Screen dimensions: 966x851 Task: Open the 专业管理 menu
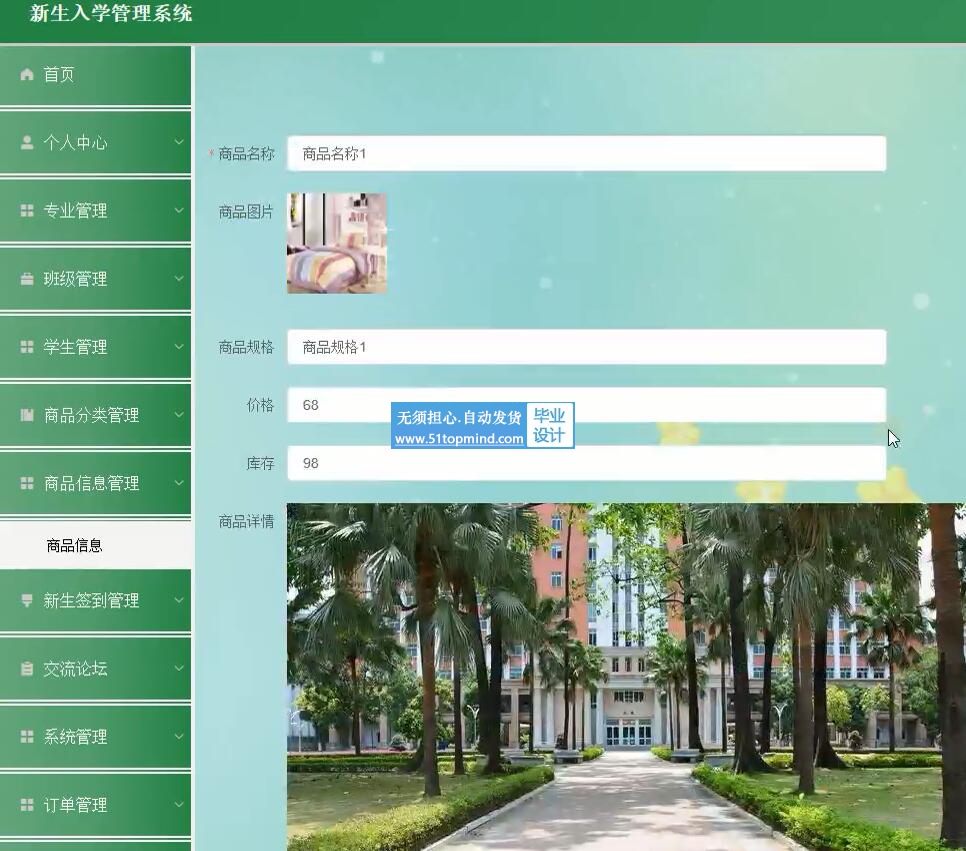(x=95, y=211)
